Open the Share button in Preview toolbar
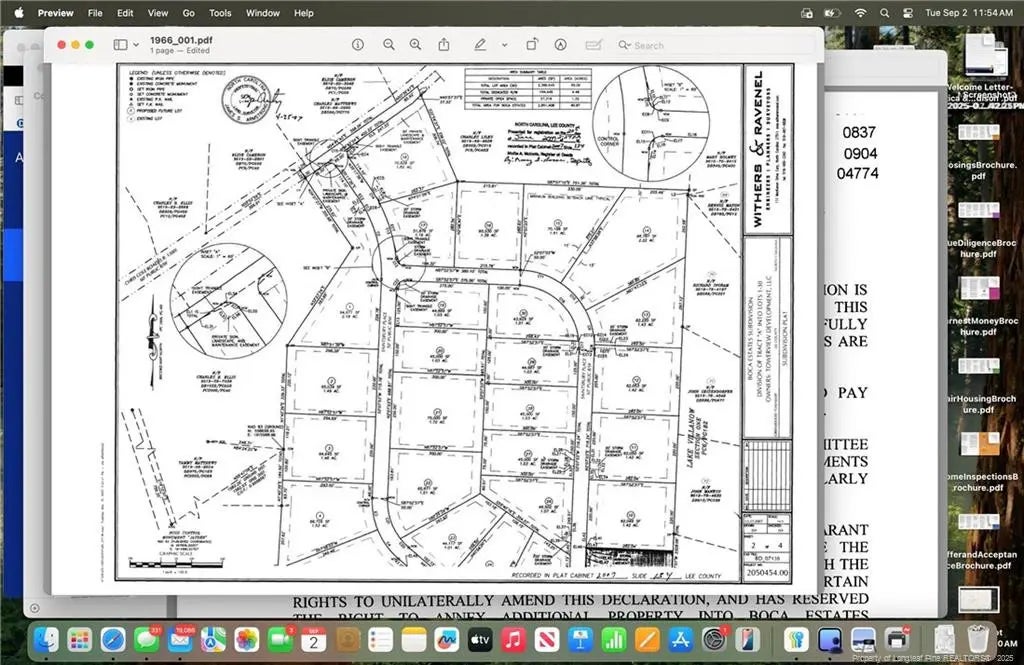Image resolution: width=1024 pixels, height=665 pixels. (x=443, y=45)
